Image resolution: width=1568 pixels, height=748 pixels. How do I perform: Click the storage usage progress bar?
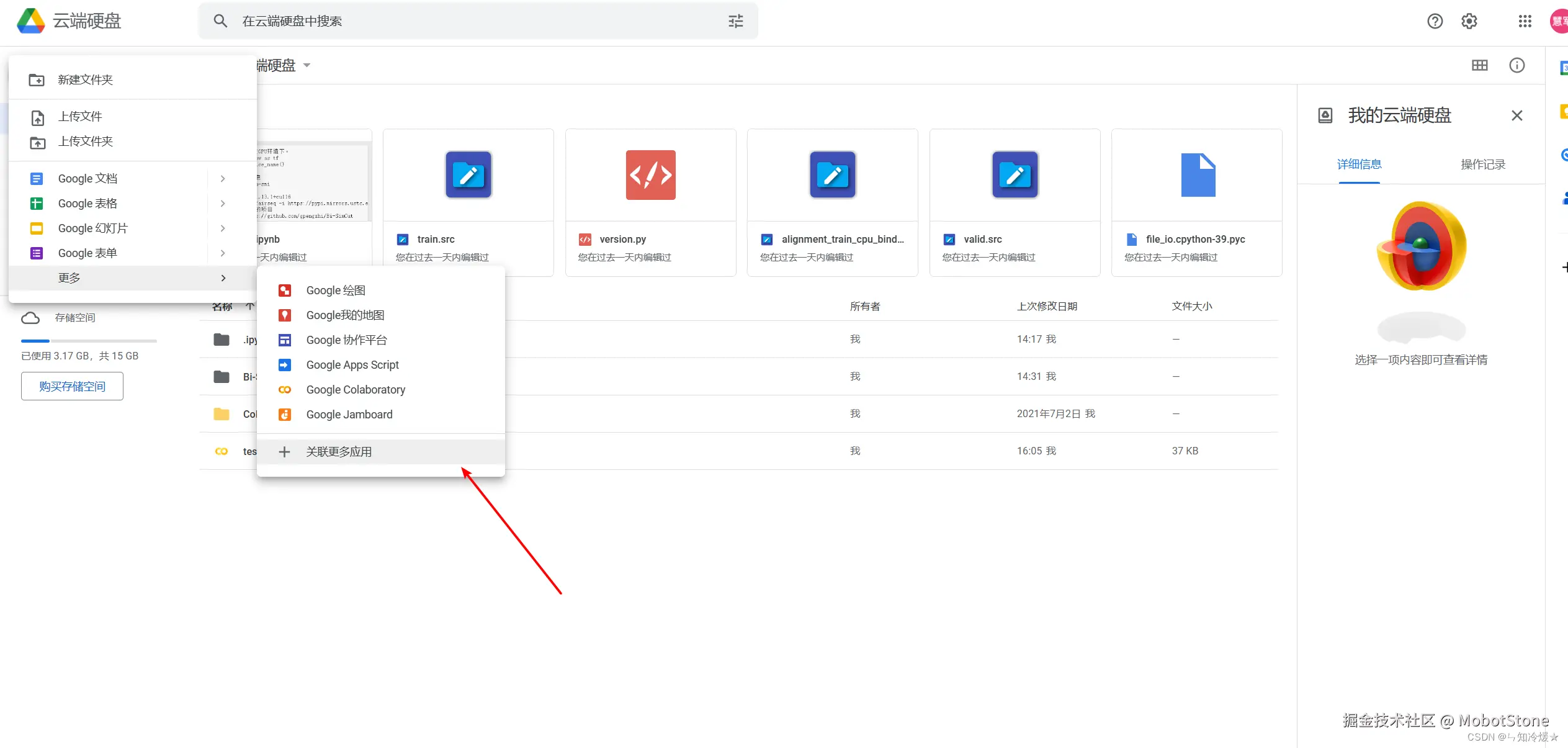(x=89, y=341)
